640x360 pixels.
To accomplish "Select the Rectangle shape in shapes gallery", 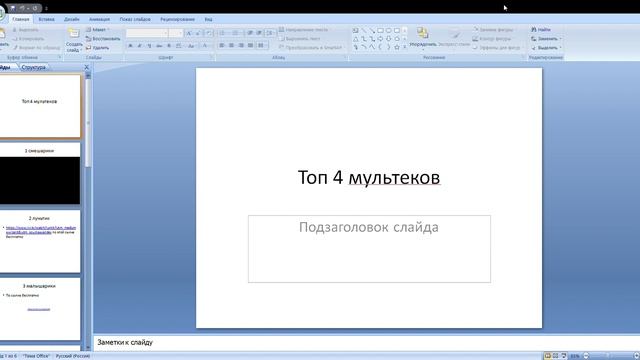I will coord(380,31).
